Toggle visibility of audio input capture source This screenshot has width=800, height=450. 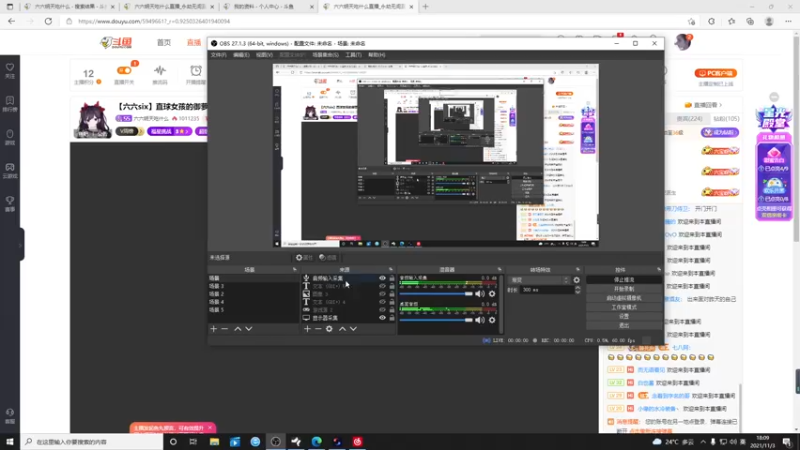coord(382,278)
